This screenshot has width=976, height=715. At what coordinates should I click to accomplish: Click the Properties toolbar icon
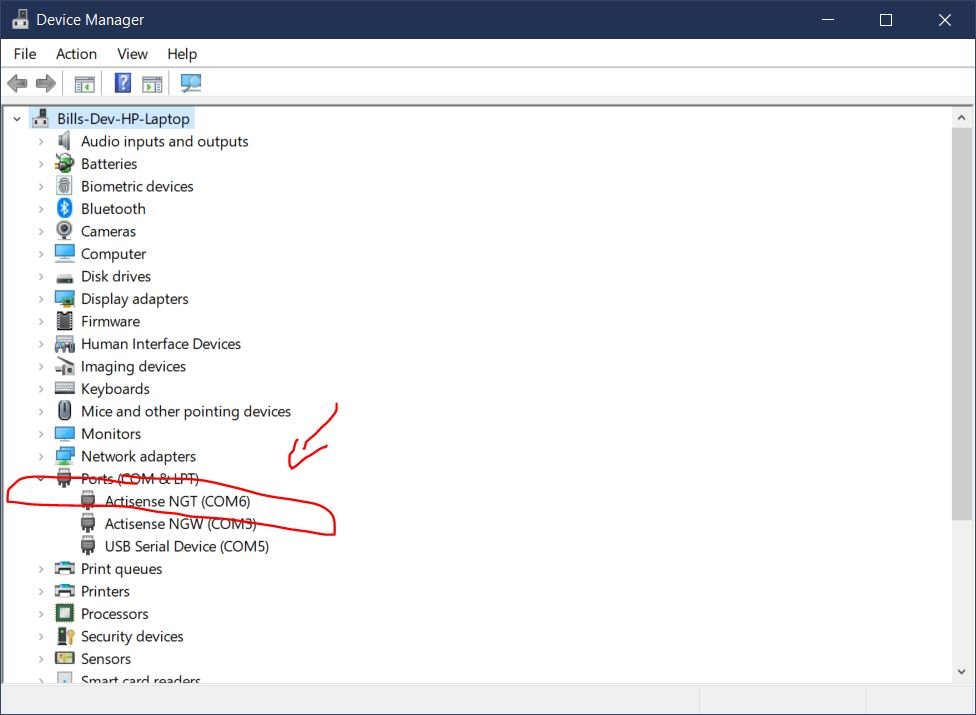85,84
